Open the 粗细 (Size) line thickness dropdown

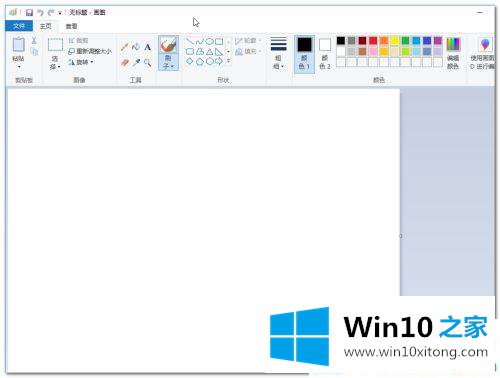tap(279, 53)
